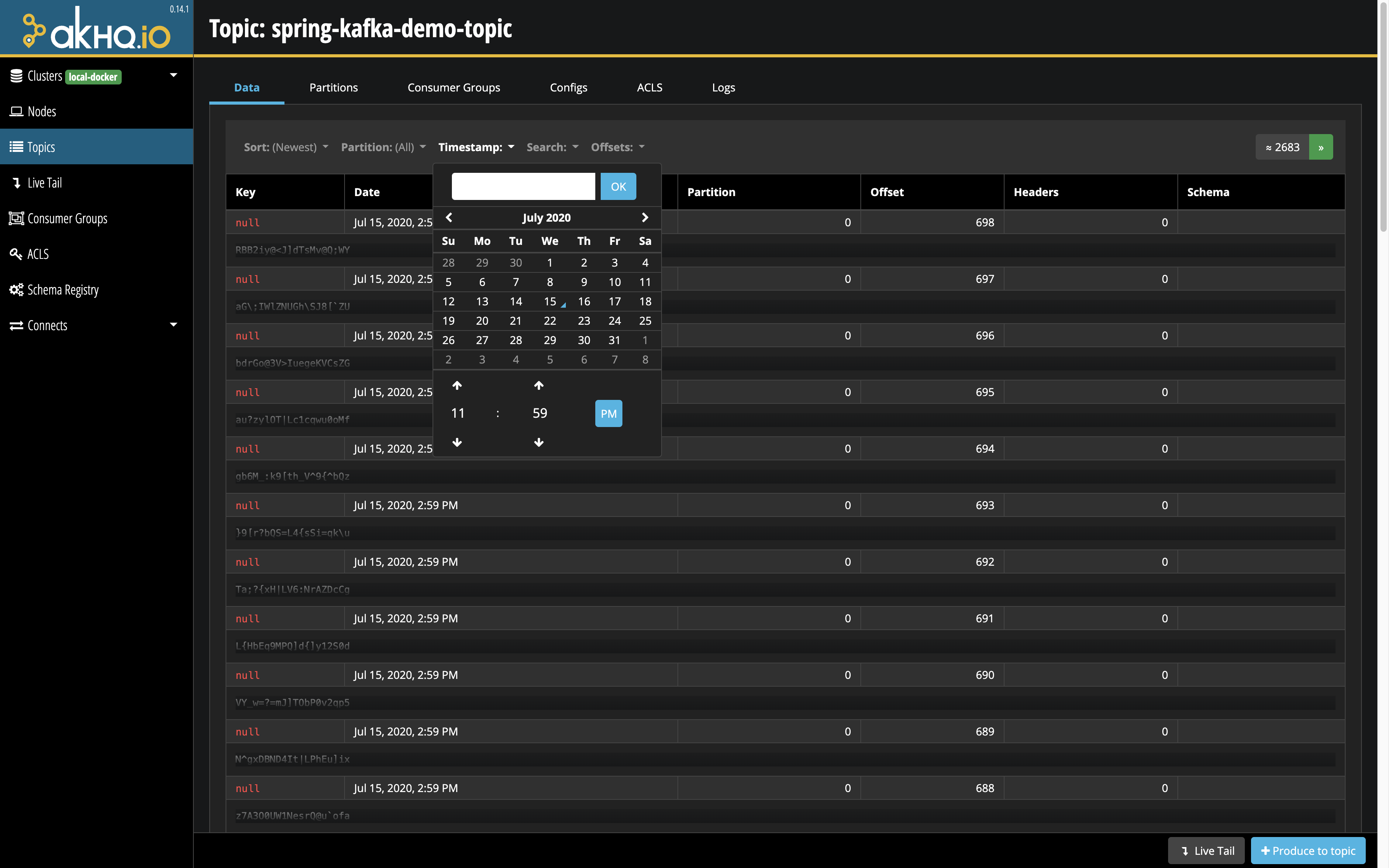Click Produce to topic button
Image resolution: width=1389 pixels, height=868 pixels.
tap(1308, 850)
